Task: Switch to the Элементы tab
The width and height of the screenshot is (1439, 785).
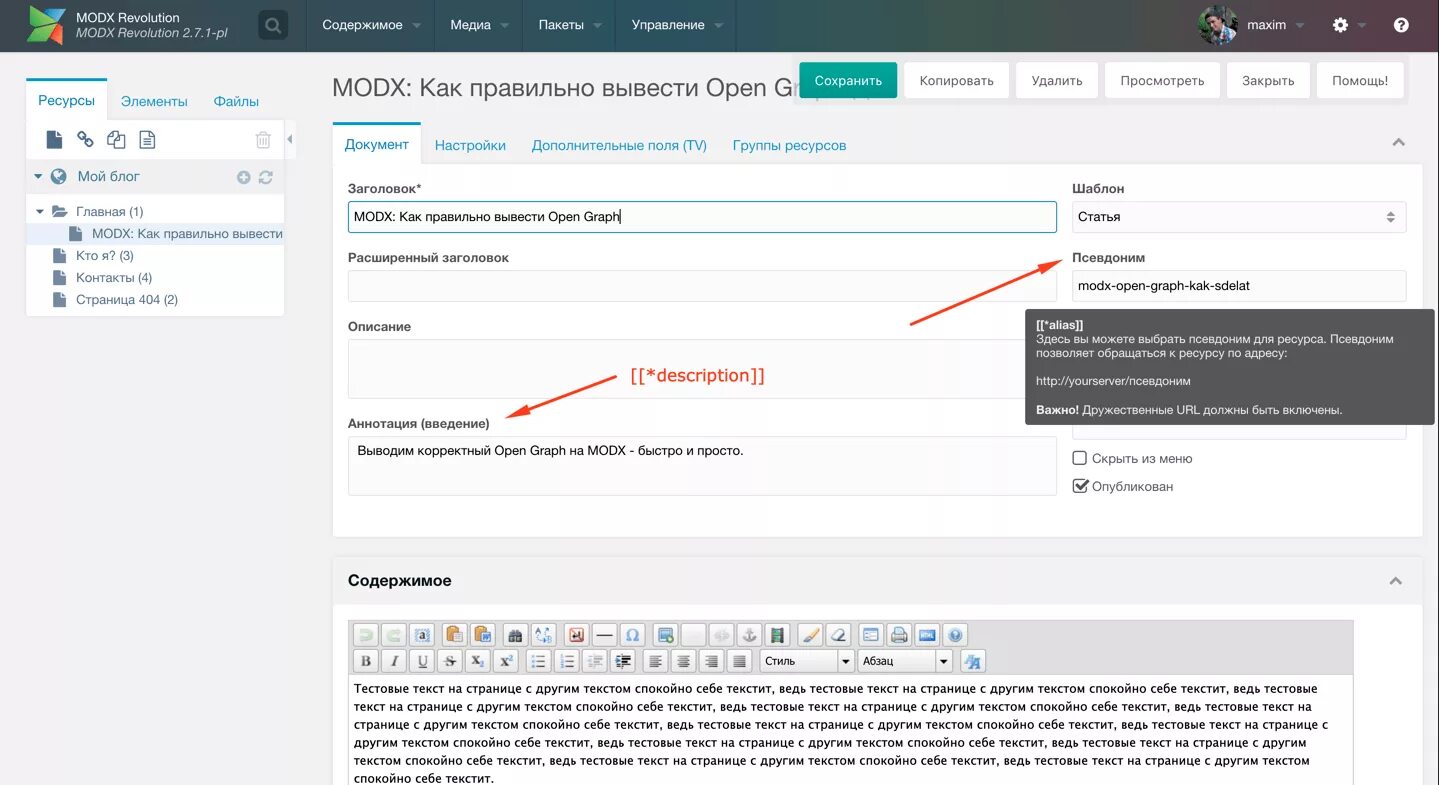Action: [154, 101]
